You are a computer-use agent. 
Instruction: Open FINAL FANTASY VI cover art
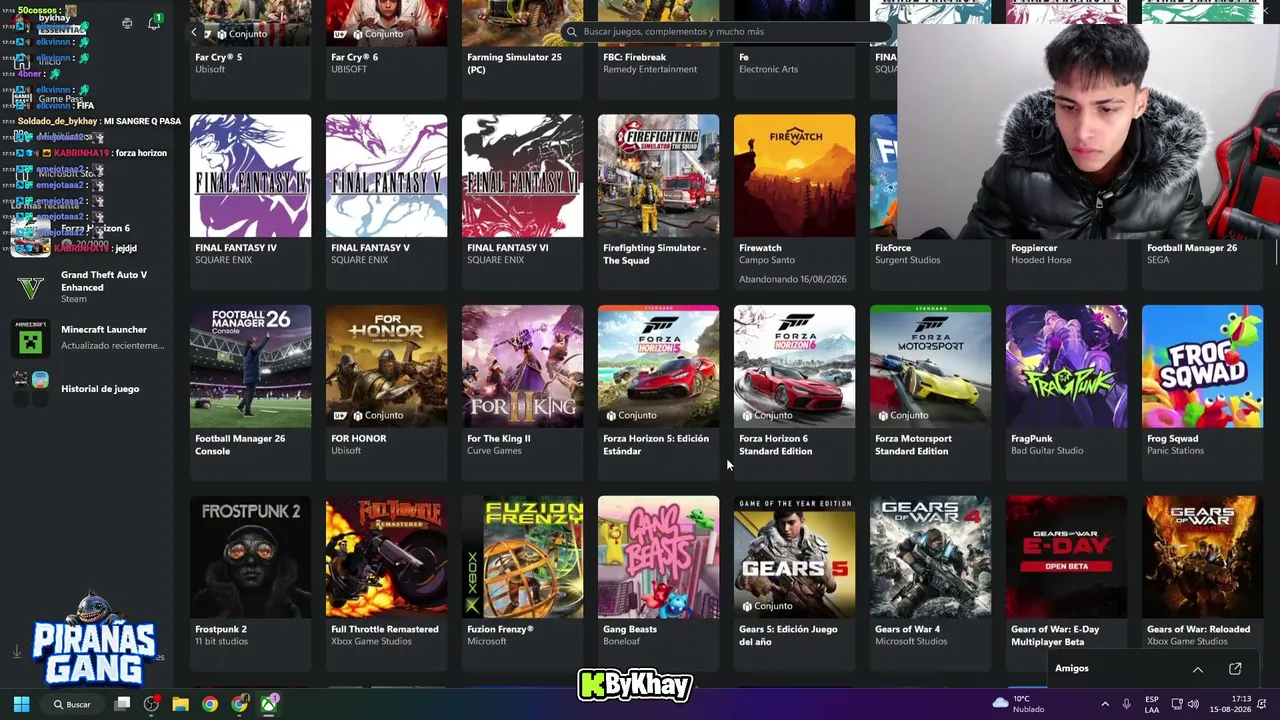(522, 176)
